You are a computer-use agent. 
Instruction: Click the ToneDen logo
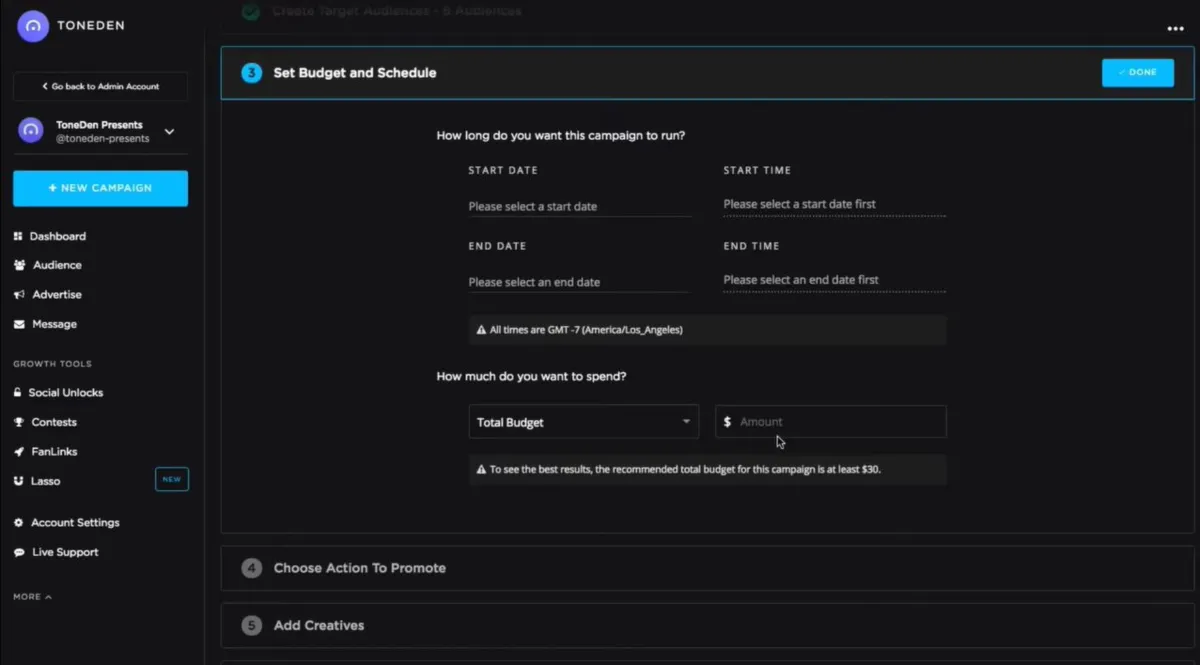pyautogui.click(x=33, y=25)
